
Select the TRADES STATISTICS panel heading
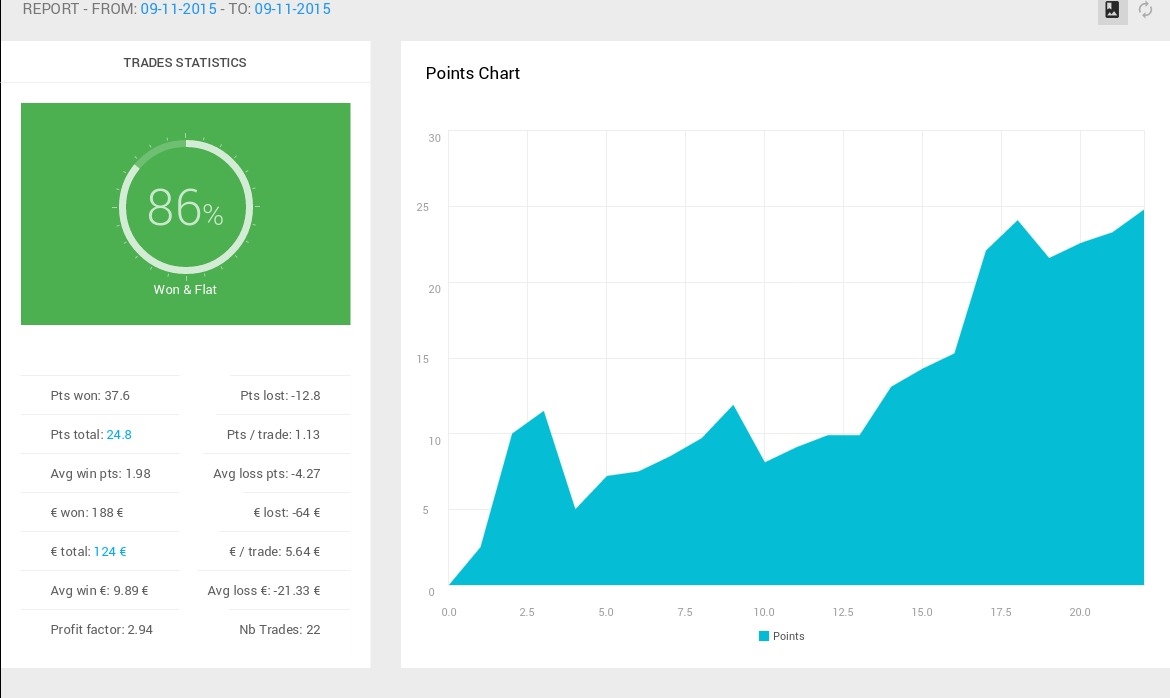click(185, 63)
